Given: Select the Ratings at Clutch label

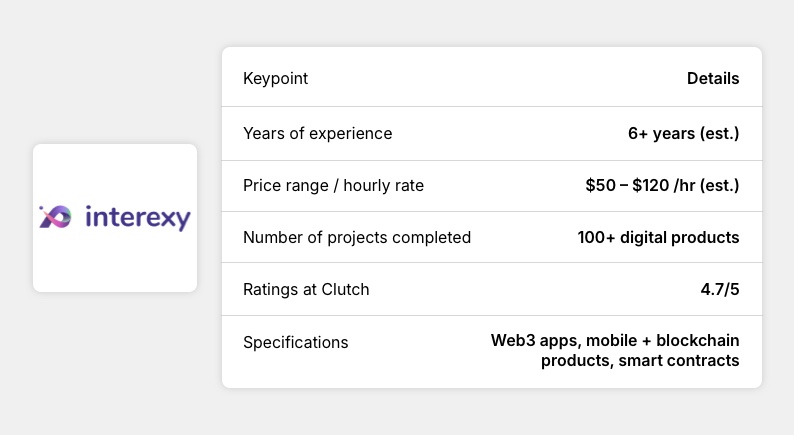Looking at the screenshot, I should click(306, 289).
